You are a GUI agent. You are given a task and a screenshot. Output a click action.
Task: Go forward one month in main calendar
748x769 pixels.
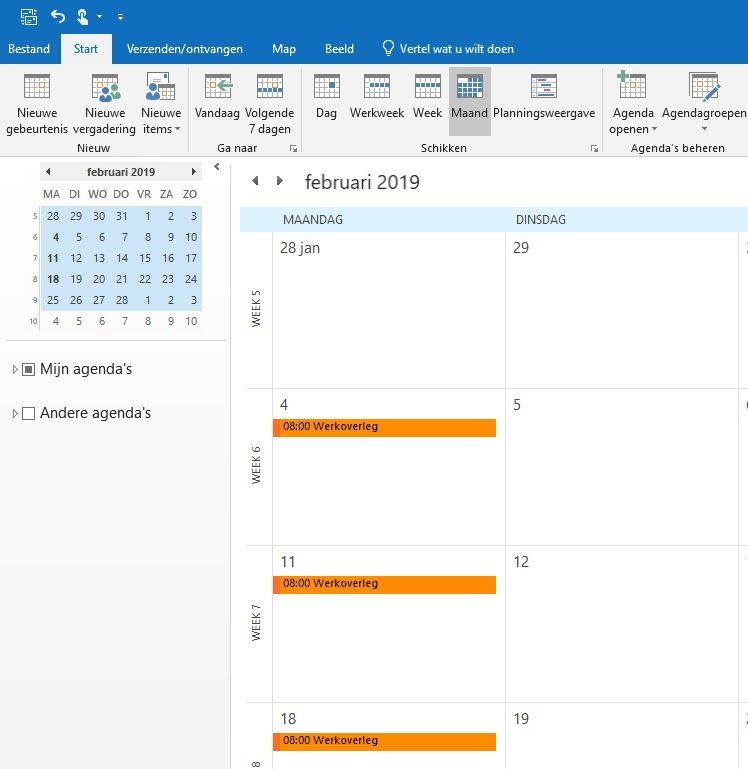point(280,180)
